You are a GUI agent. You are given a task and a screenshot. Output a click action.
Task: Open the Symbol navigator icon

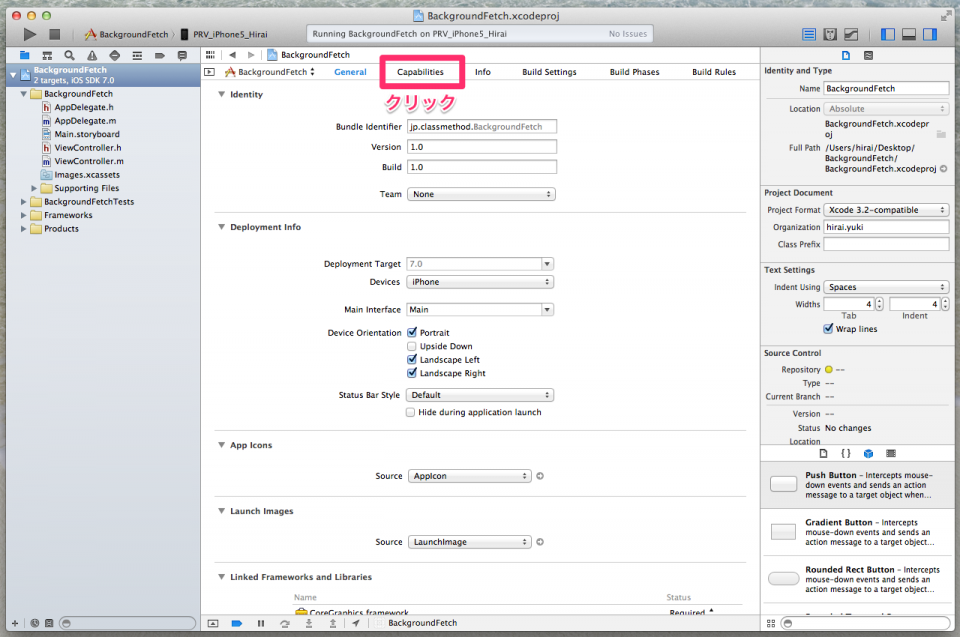point(47,55)
